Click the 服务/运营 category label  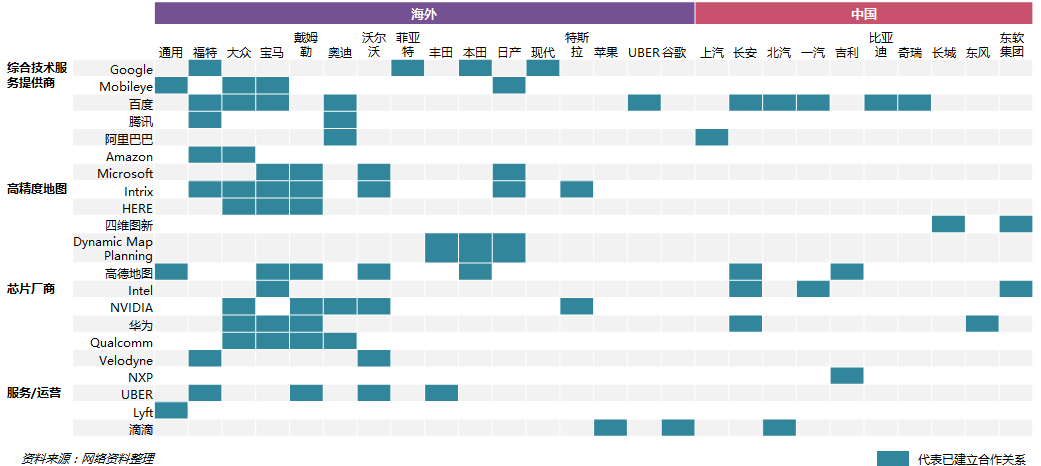34,392
